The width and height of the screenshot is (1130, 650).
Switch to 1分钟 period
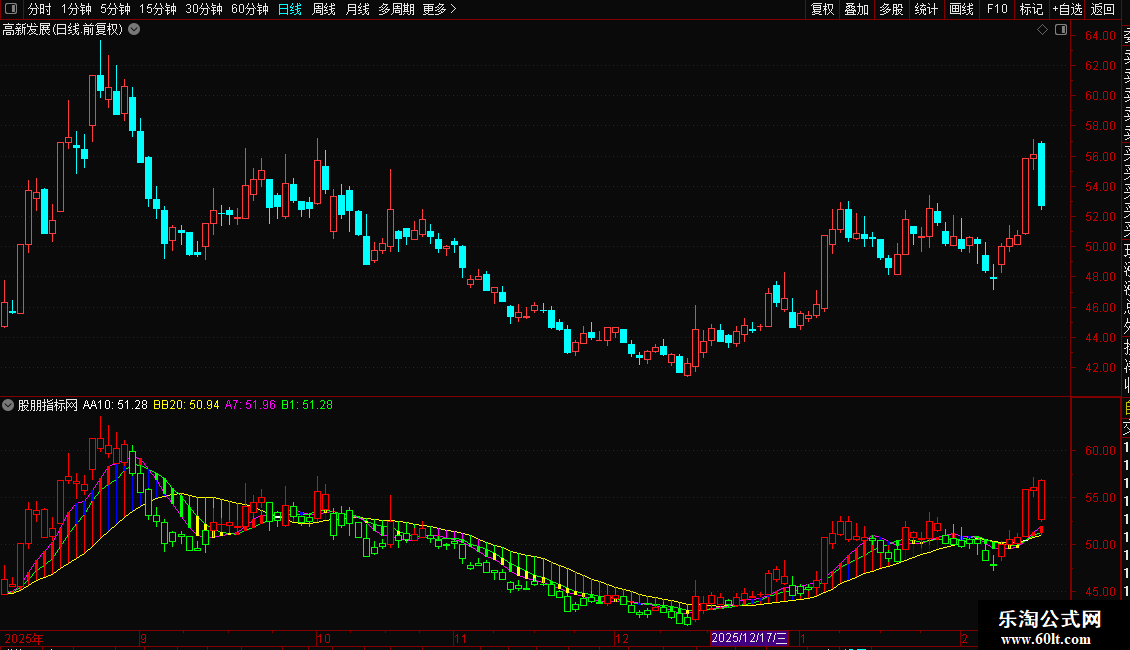click(x=76, y=9)
